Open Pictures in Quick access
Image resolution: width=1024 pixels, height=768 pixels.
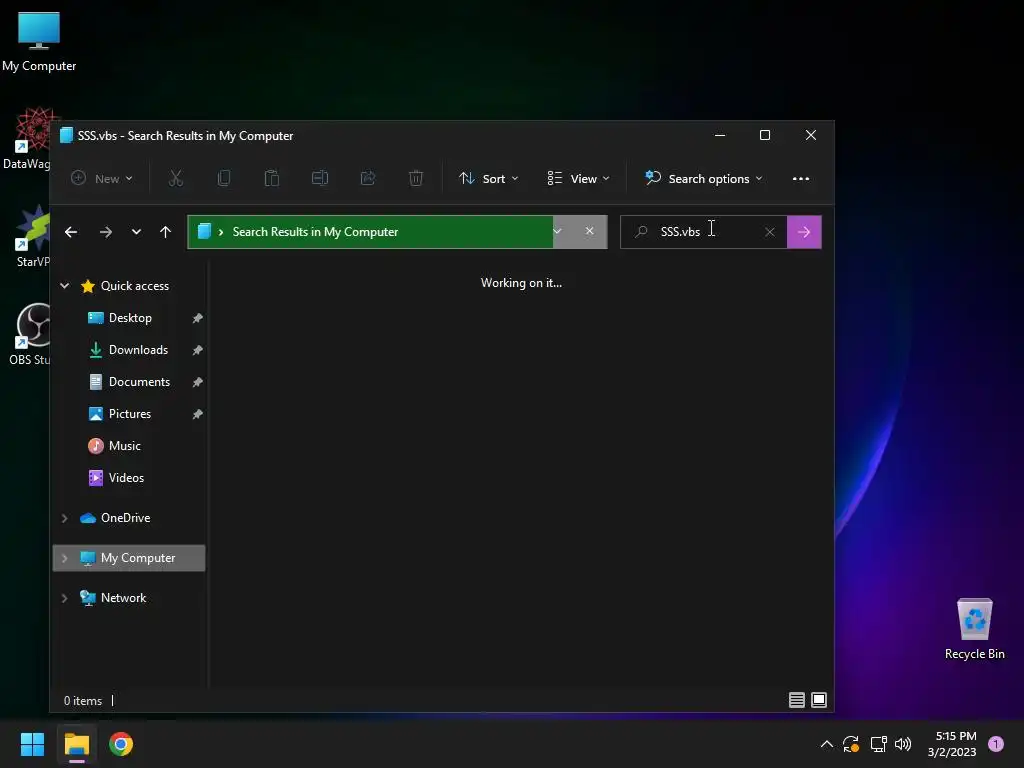click(x=129, y=414)
